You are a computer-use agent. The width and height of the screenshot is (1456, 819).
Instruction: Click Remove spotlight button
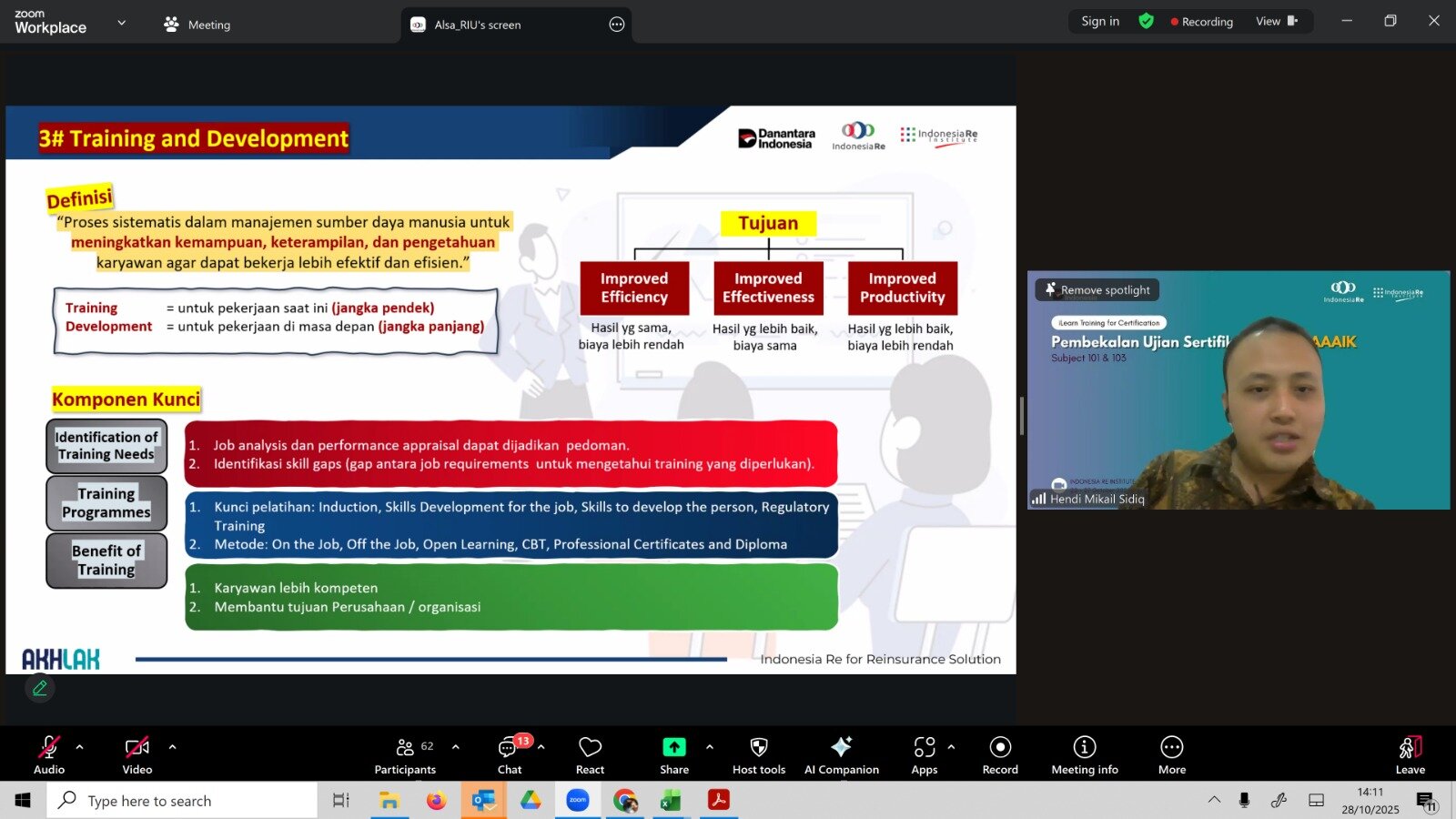tap(1097, 290)
